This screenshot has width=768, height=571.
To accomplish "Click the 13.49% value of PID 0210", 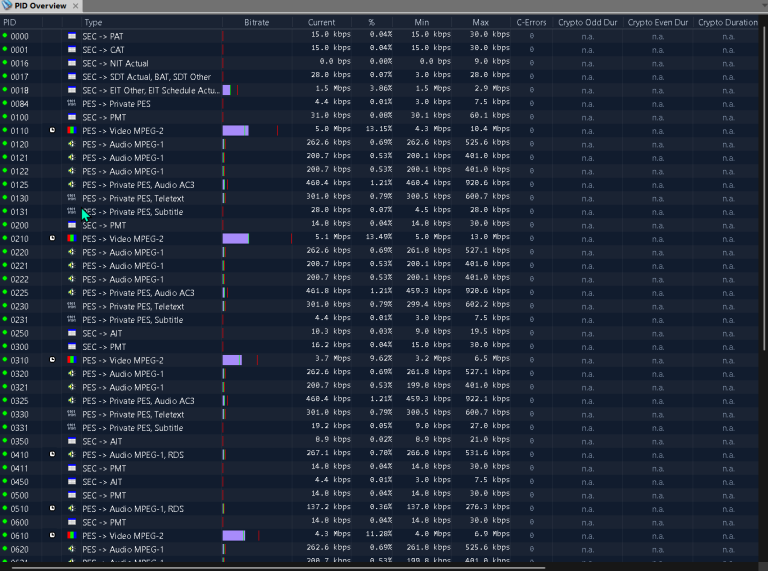I will pyautogui.click(x=379, y=237).
